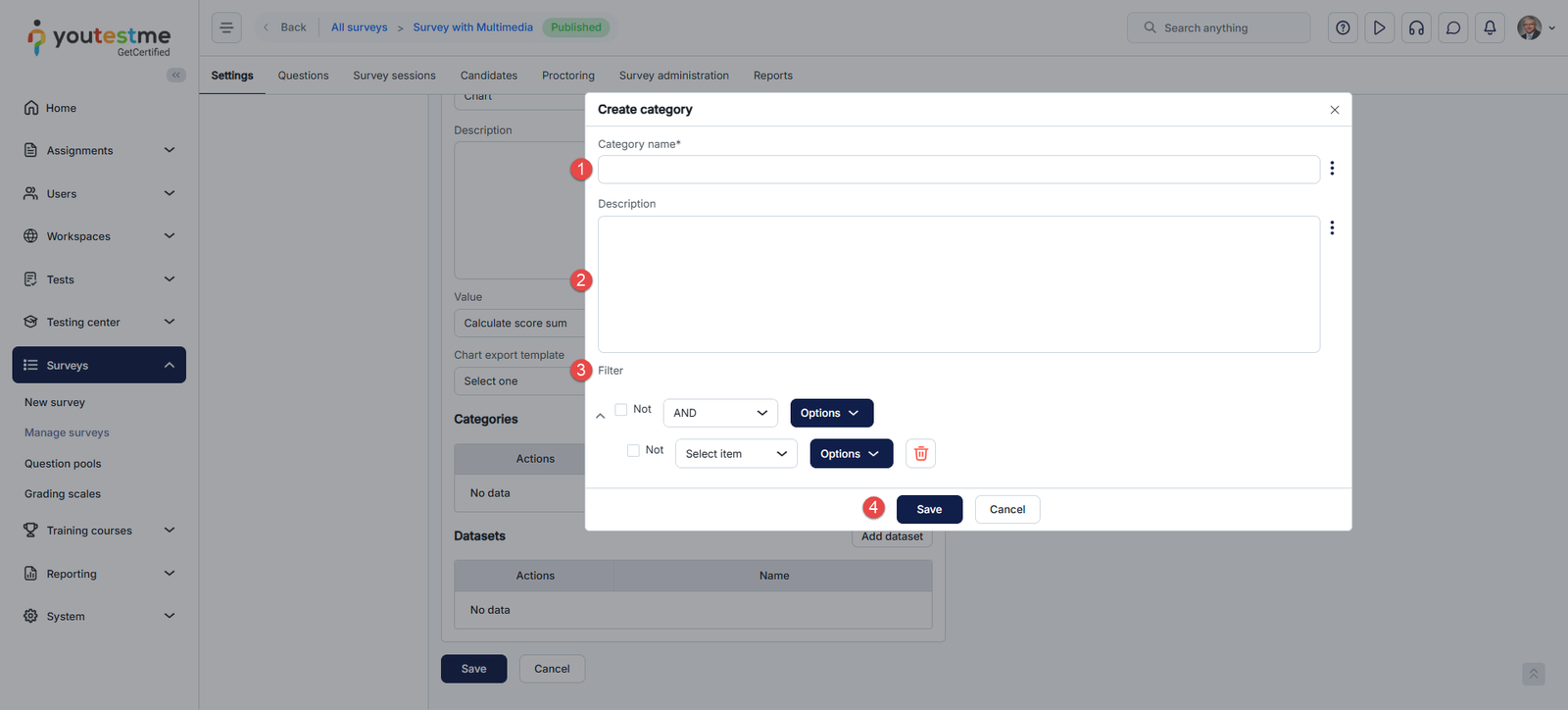Screen dimensions: 1568x710
Task: Click the play video tutorial icon
Action: 1379,27
